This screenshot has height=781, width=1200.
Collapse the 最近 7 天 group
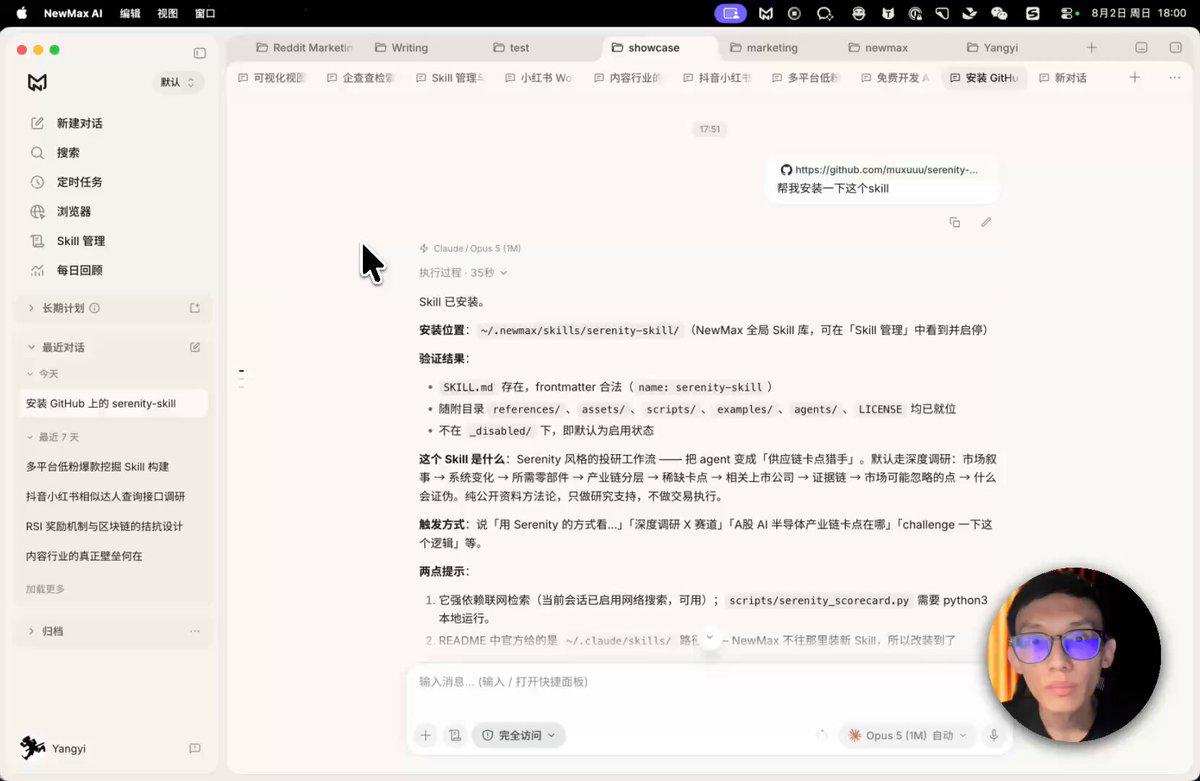30,437
